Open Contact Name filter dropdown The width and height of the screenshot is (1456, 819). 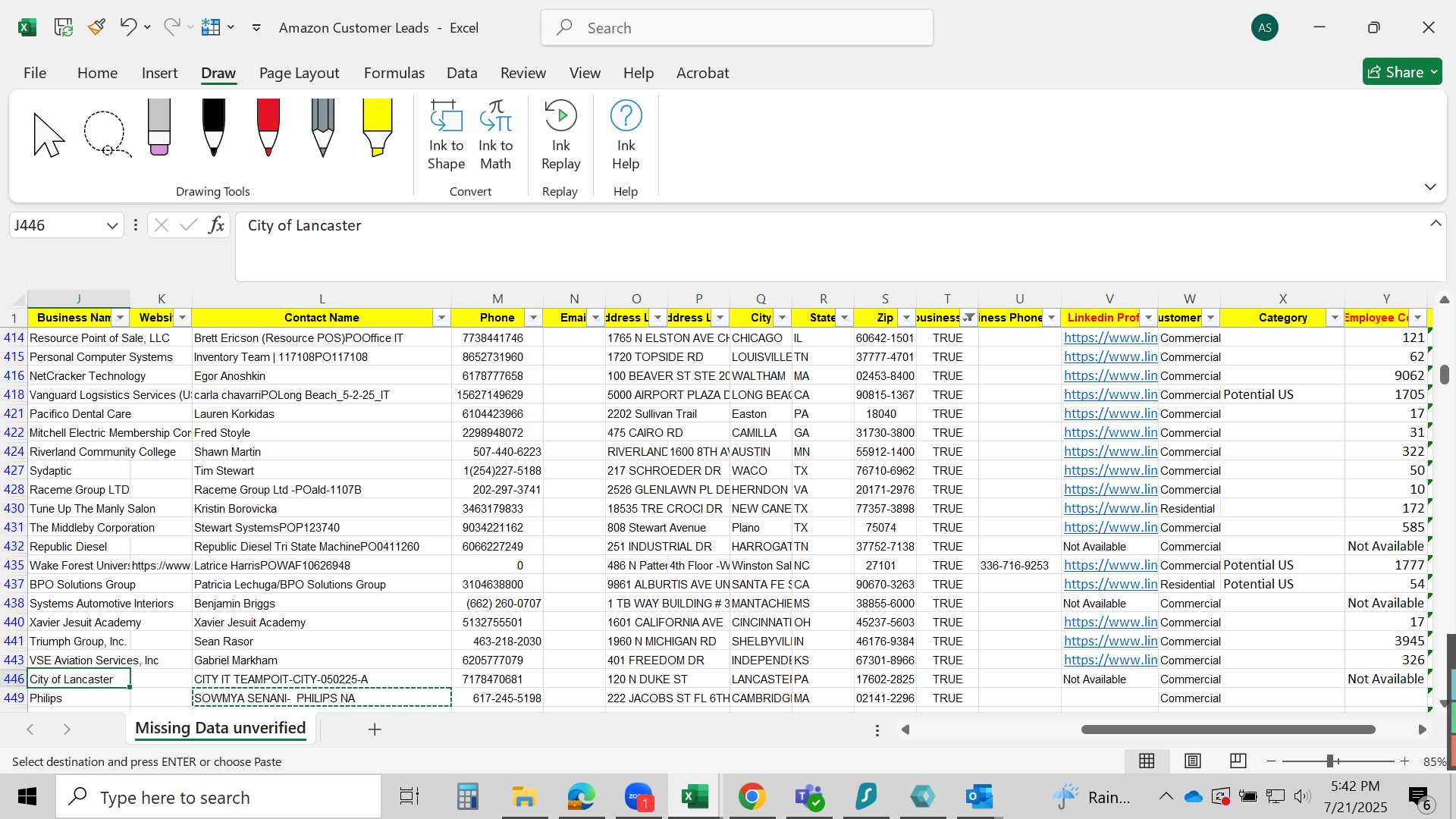(x=441, y=318)
